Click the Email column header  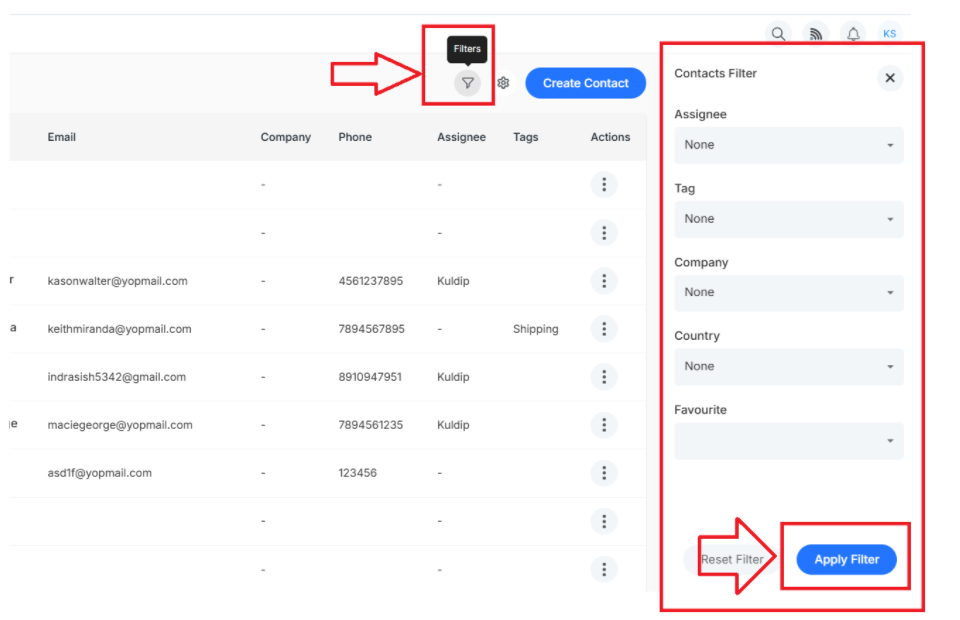pos(62,137)
